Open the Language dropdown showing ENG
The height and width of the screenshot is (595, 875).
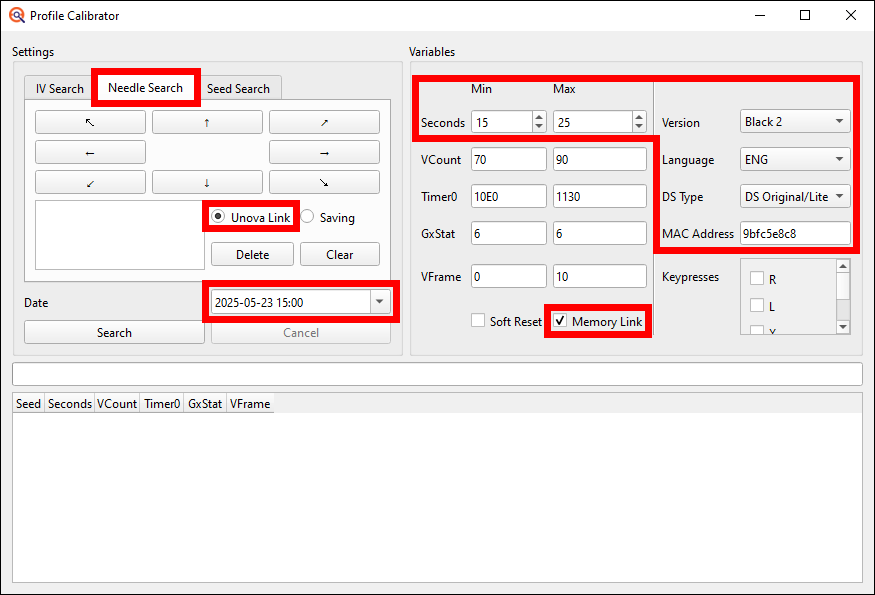coord(793,158)
